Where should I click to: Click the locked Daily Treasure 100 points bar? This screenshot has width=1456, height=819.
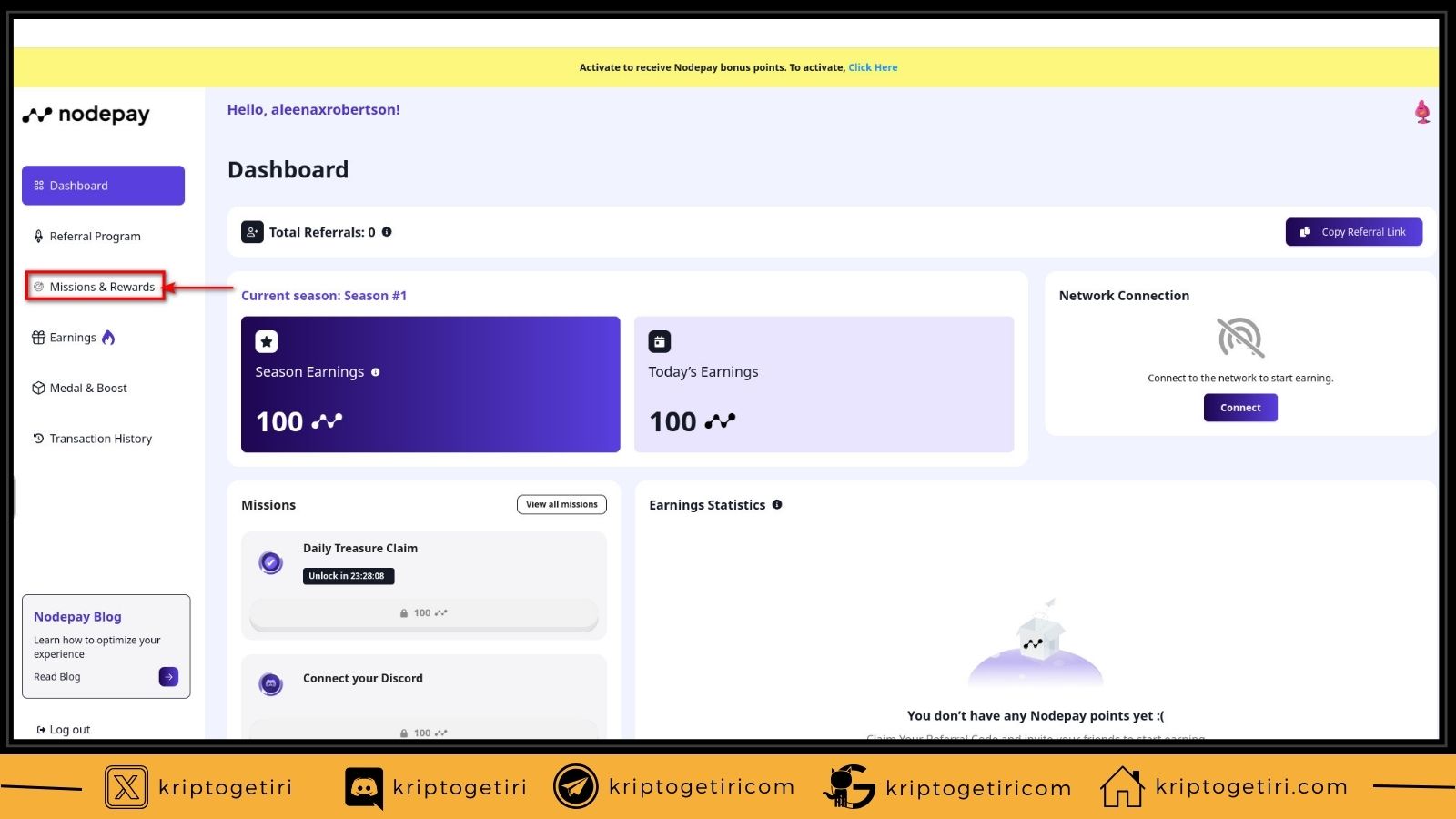coord(424,613)
